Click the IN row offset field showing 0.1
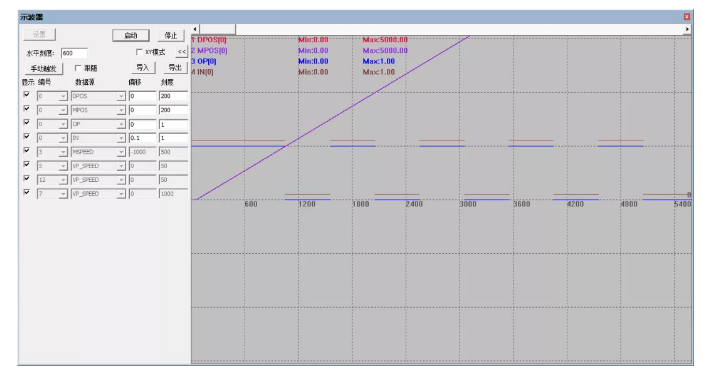 (142, 138)
